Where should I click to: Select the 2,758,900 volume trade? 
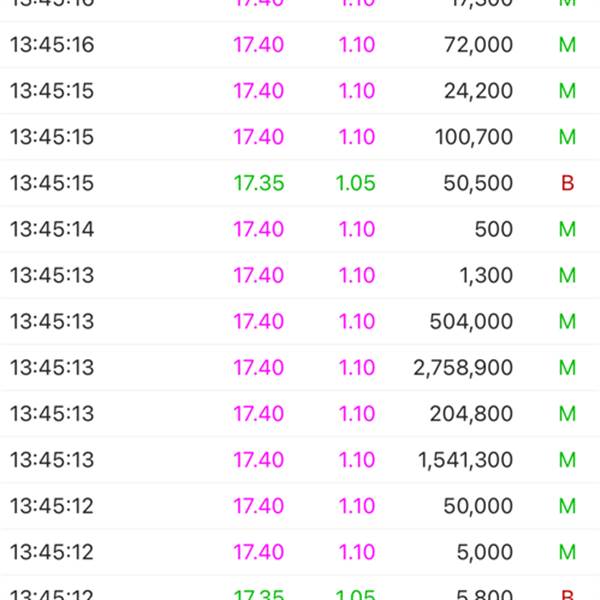point(300,367)
